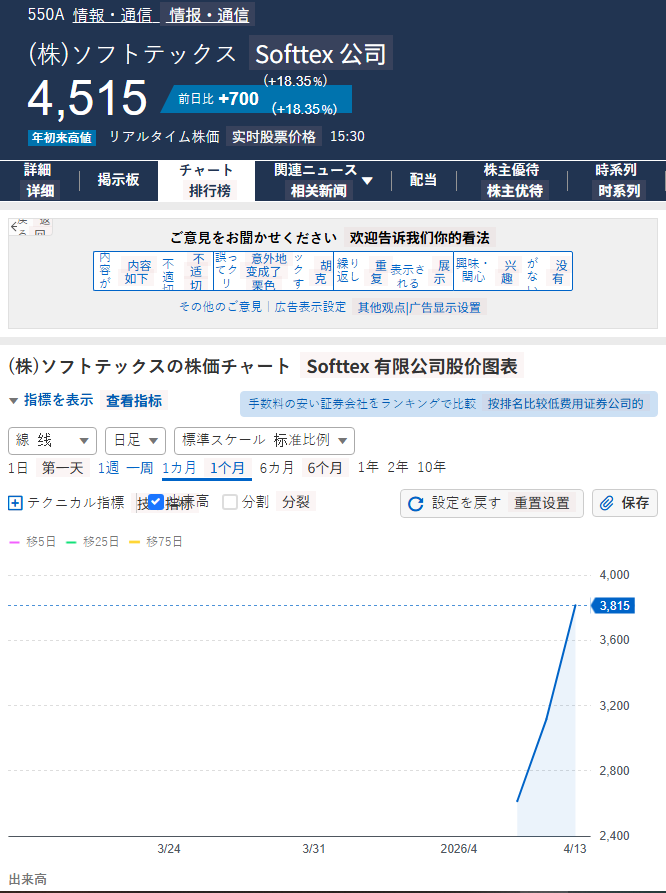Click the 保存 button
The height and width of the screenshot is (893, 666).
click(625, 503)
